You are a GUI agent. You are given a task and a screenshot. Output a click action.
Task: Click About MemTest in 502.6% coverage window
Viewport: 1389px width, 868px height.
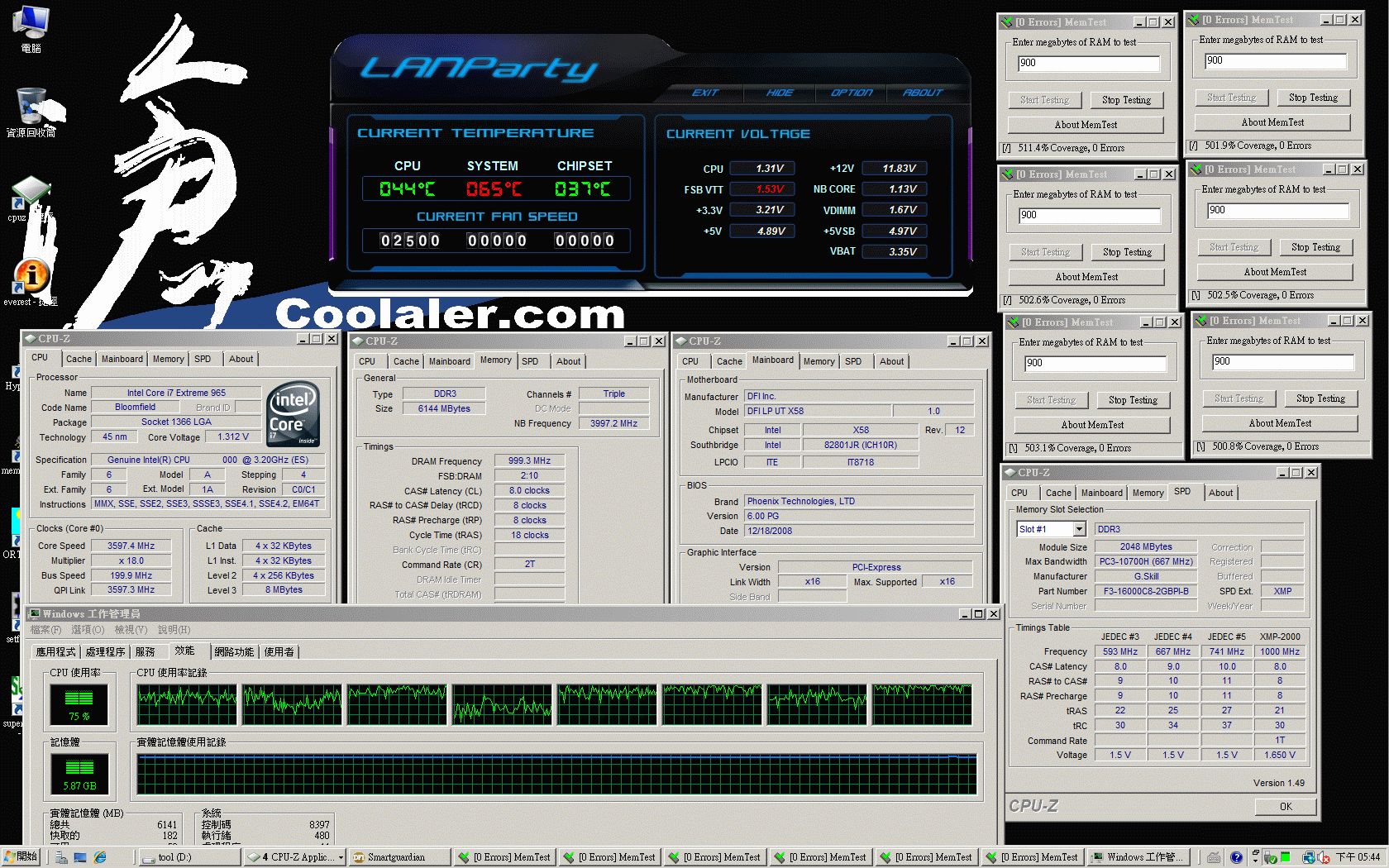tap(1086, 277)
